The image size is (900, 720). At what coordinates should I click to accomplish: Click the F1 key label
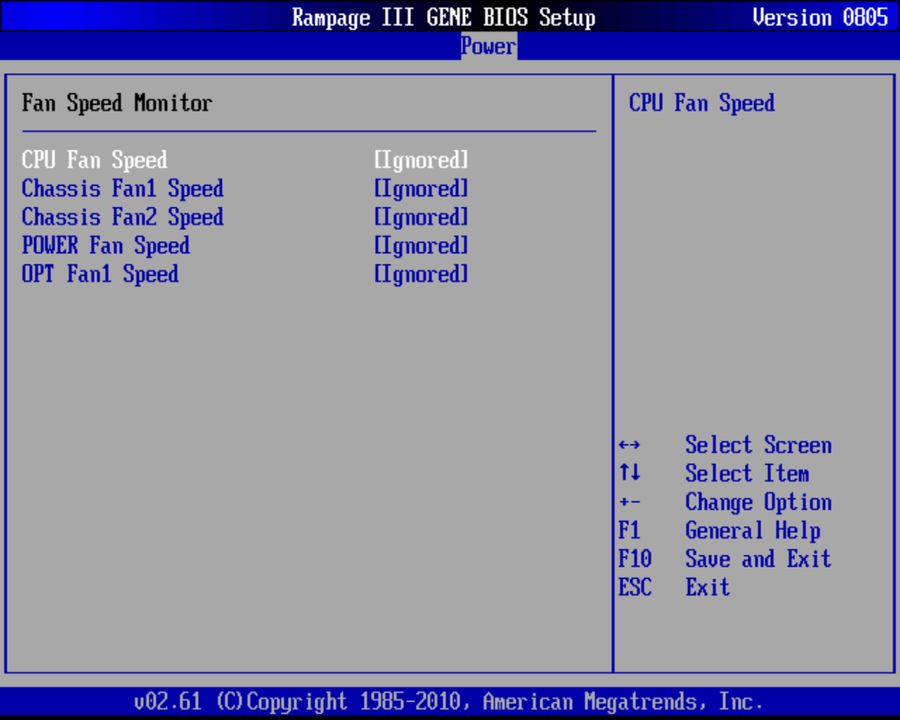tap(629, 531)
